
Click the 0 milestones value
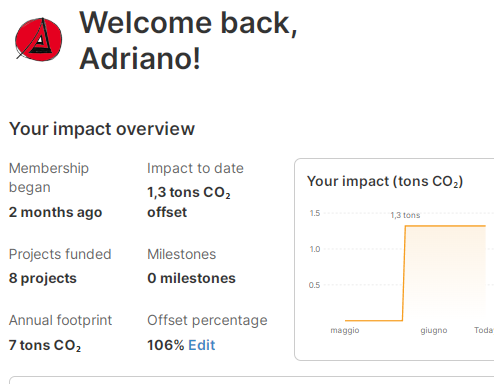click(191, 278)
